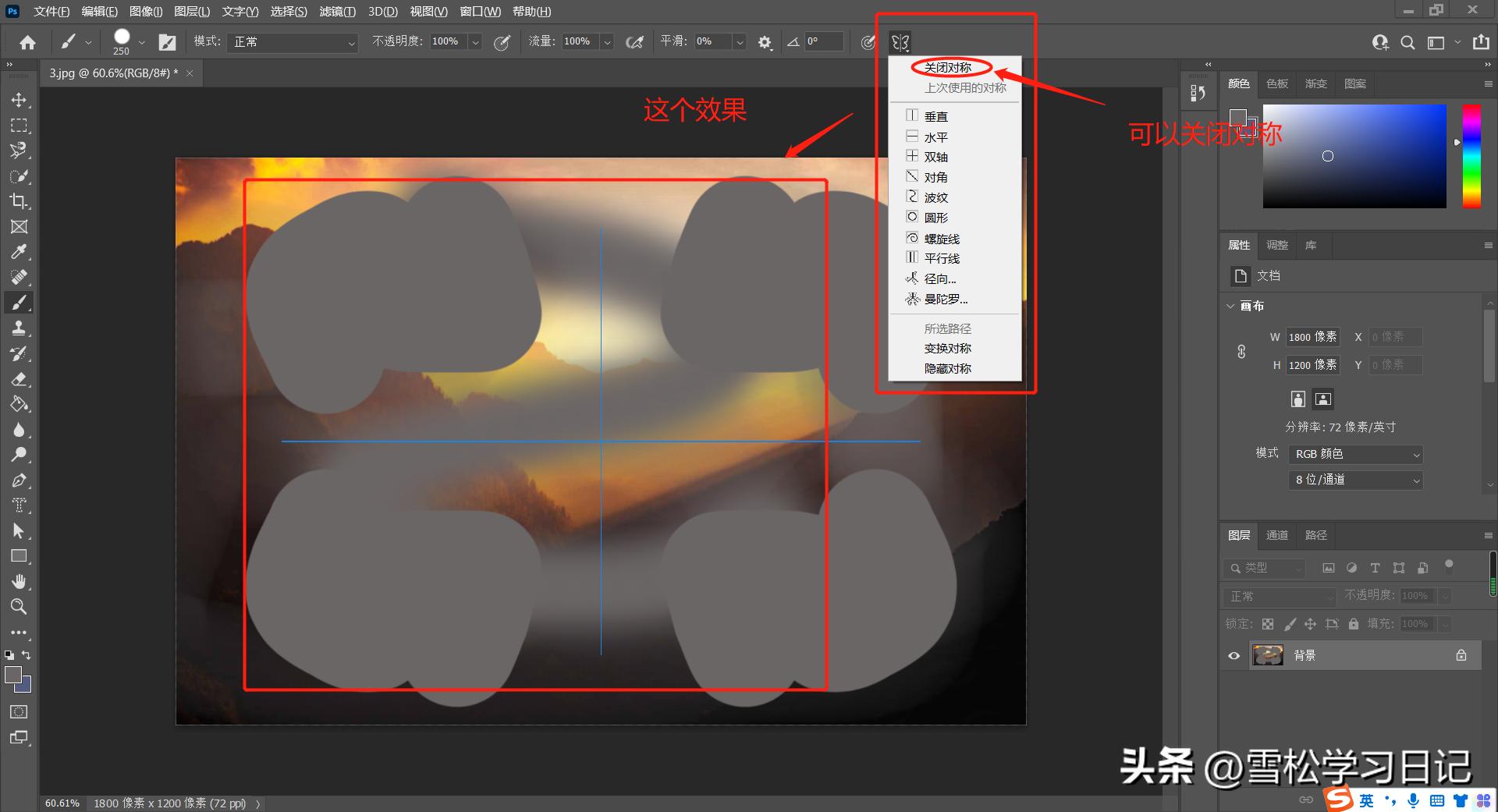Select the Type tool

20,505
